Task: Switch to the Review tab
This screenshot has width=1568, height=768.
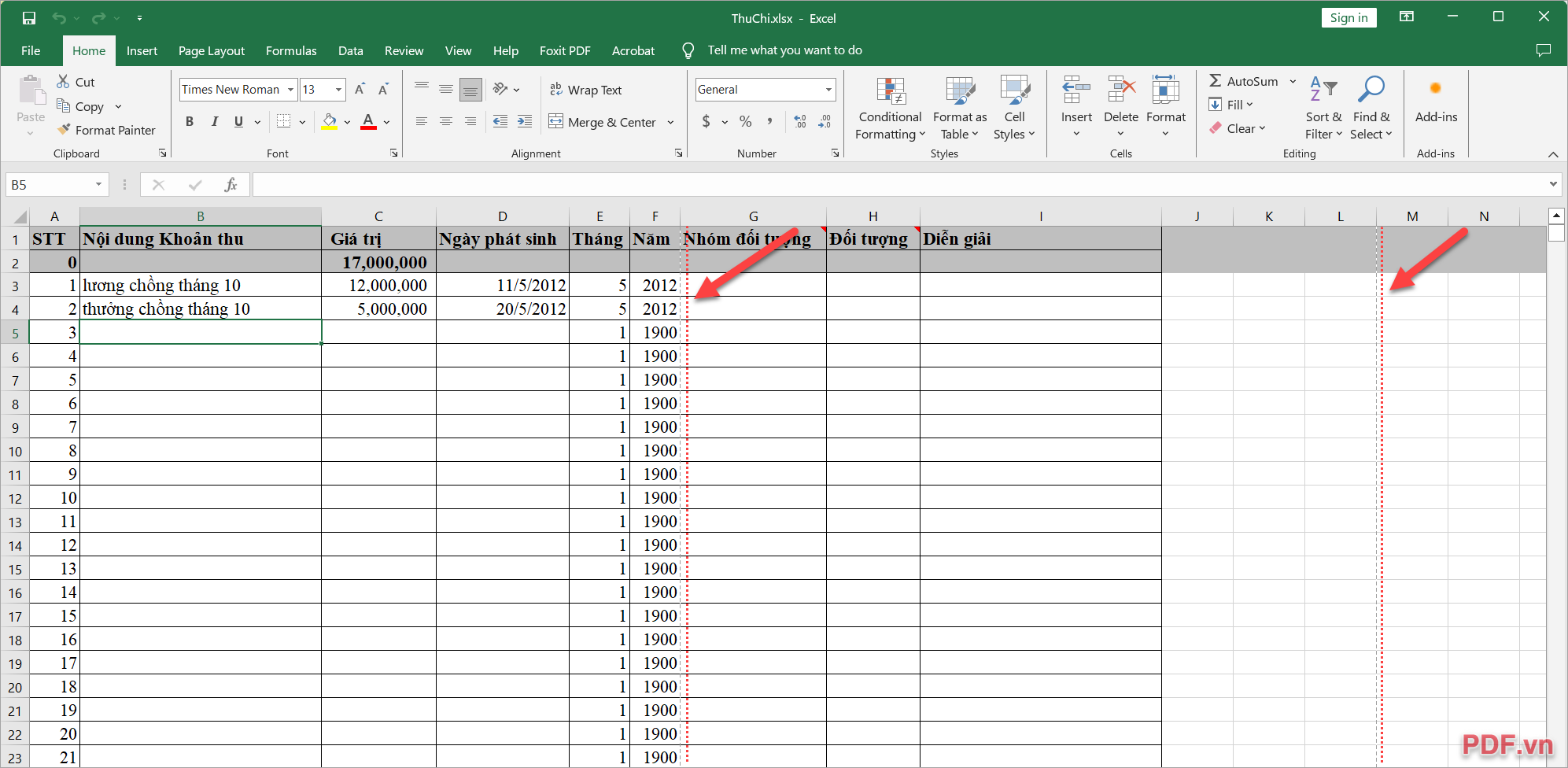Action: [404, 50]
